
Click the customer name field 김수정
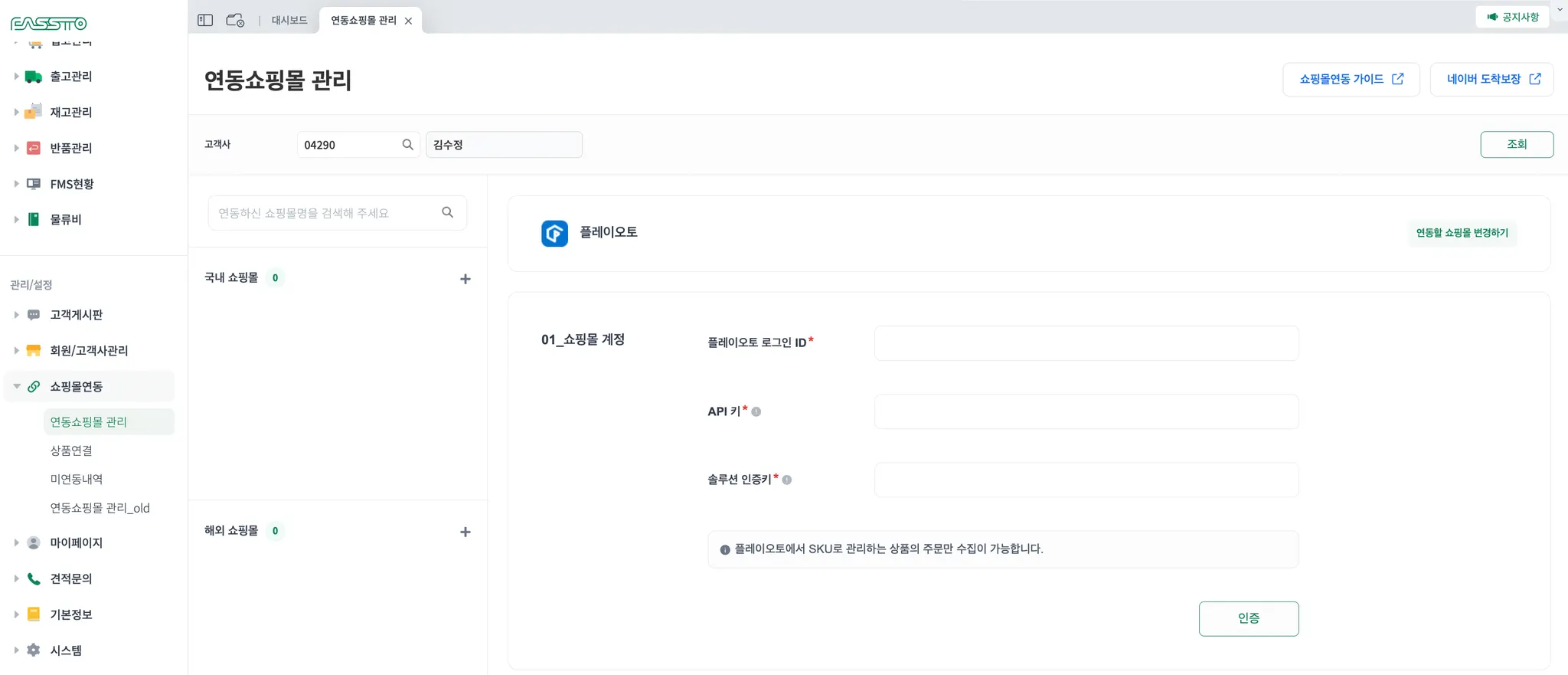coord(504,144)
